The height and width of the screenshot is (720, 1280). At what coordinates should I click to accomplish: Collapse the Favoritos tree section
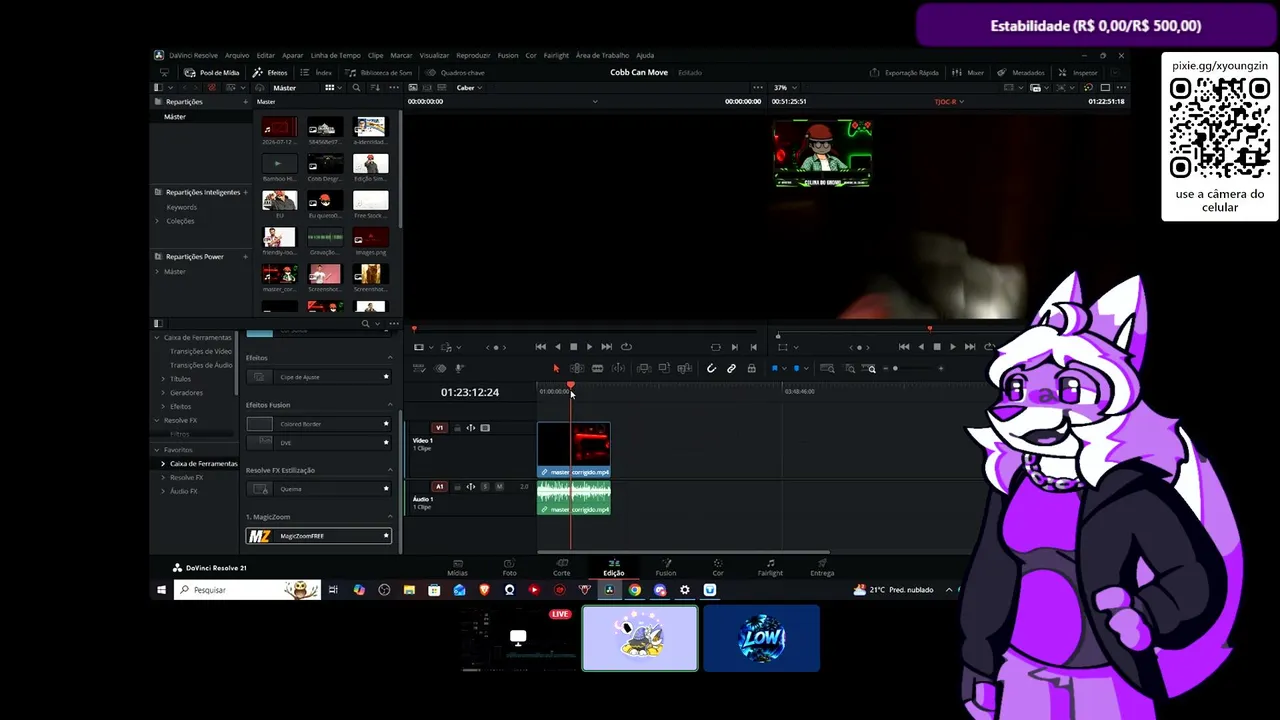[157, 450]
